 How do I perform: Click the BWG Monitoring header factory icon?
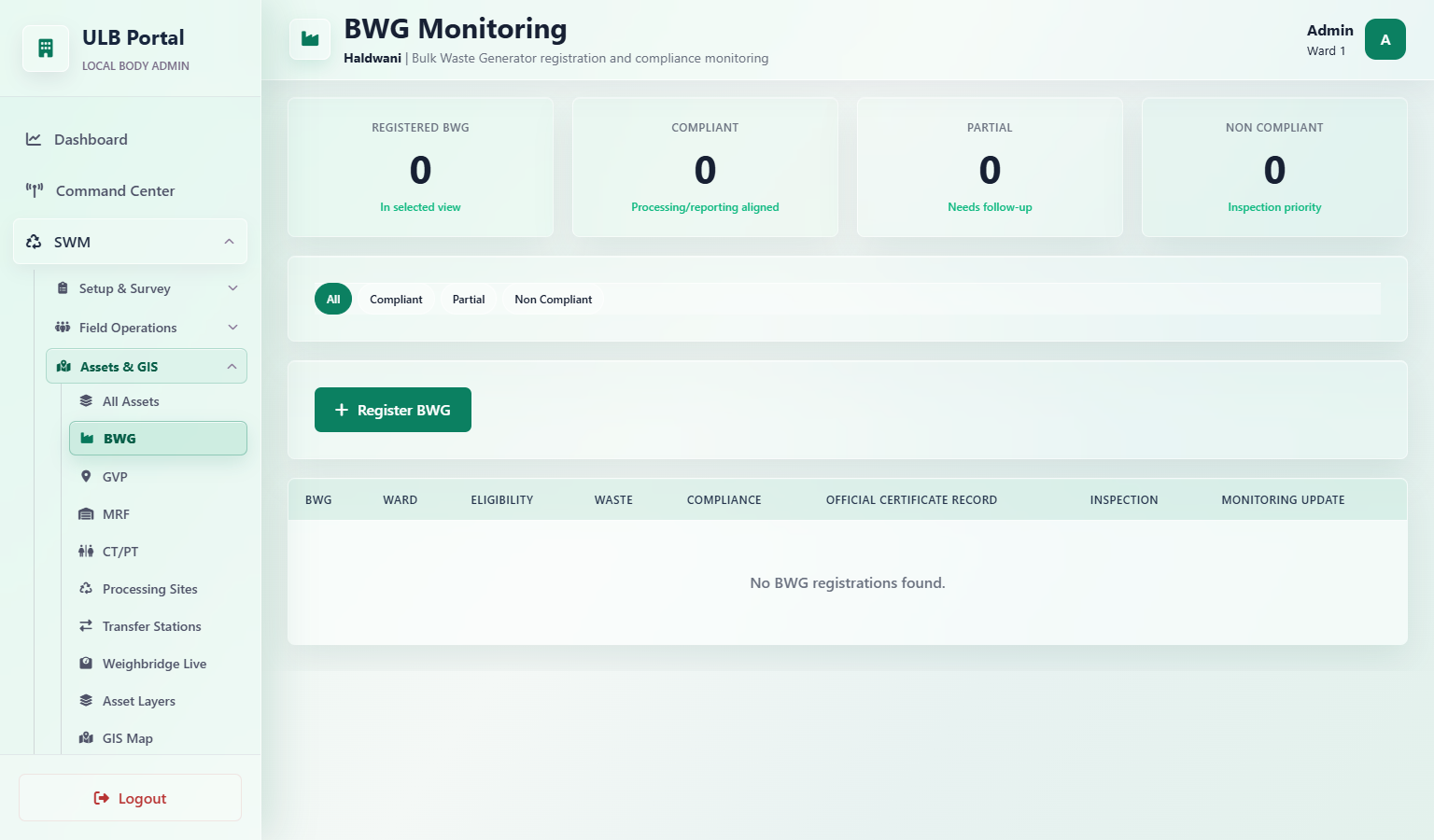coord(310,39)
